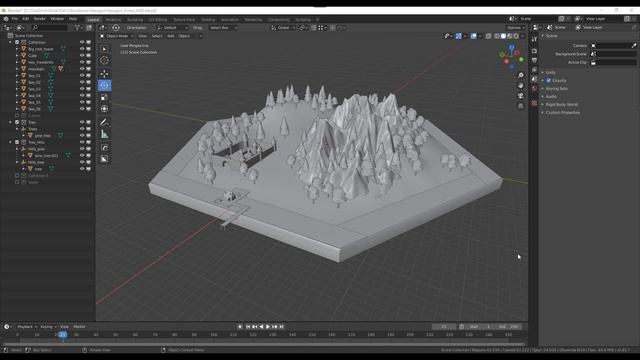Open the World properties tab
Image resolution: width=640 pixels, height=360 pixels.
pyautogui.click(x=534, y=89)
